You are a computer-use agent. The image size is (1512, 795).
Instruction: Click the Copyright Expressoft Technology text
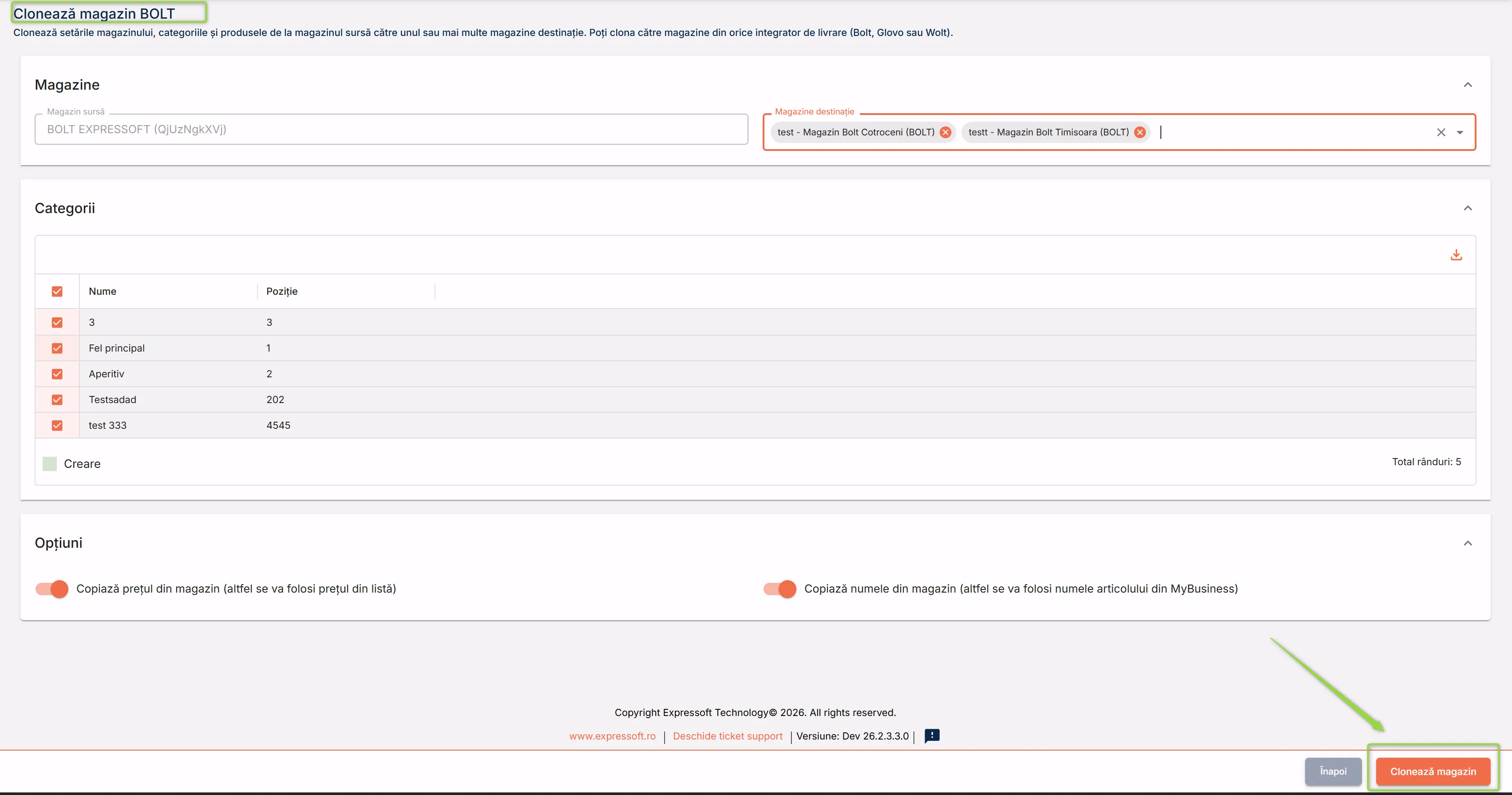(755, 712)
